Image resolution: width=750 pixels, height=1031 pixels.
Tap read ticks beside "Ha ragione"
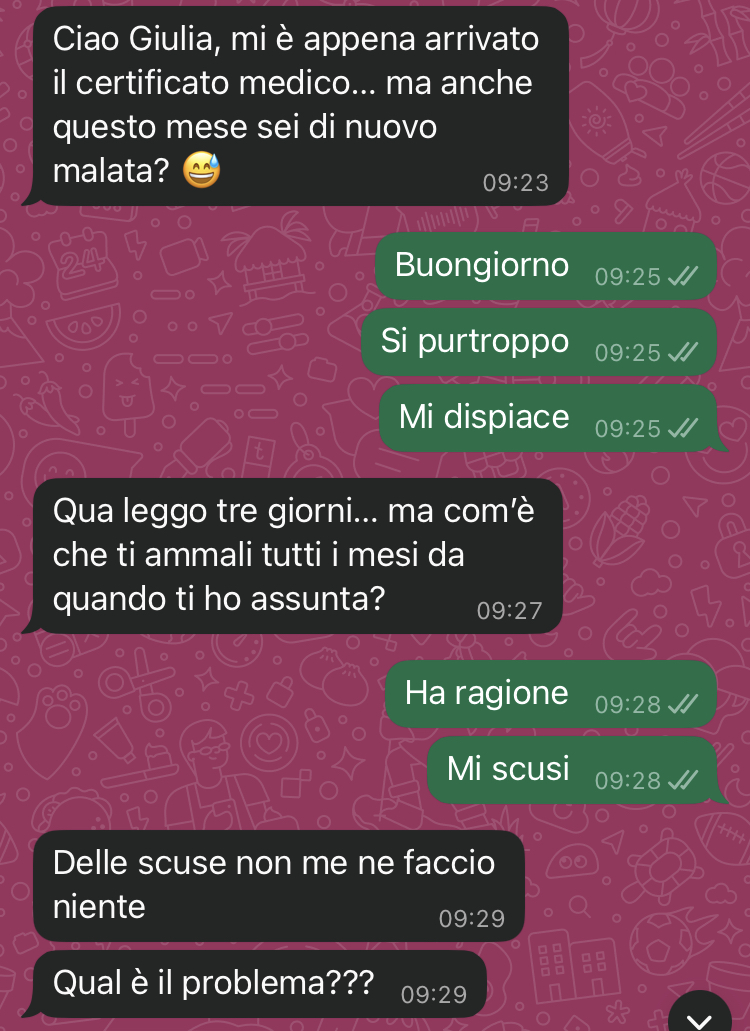tap(683, 705)
